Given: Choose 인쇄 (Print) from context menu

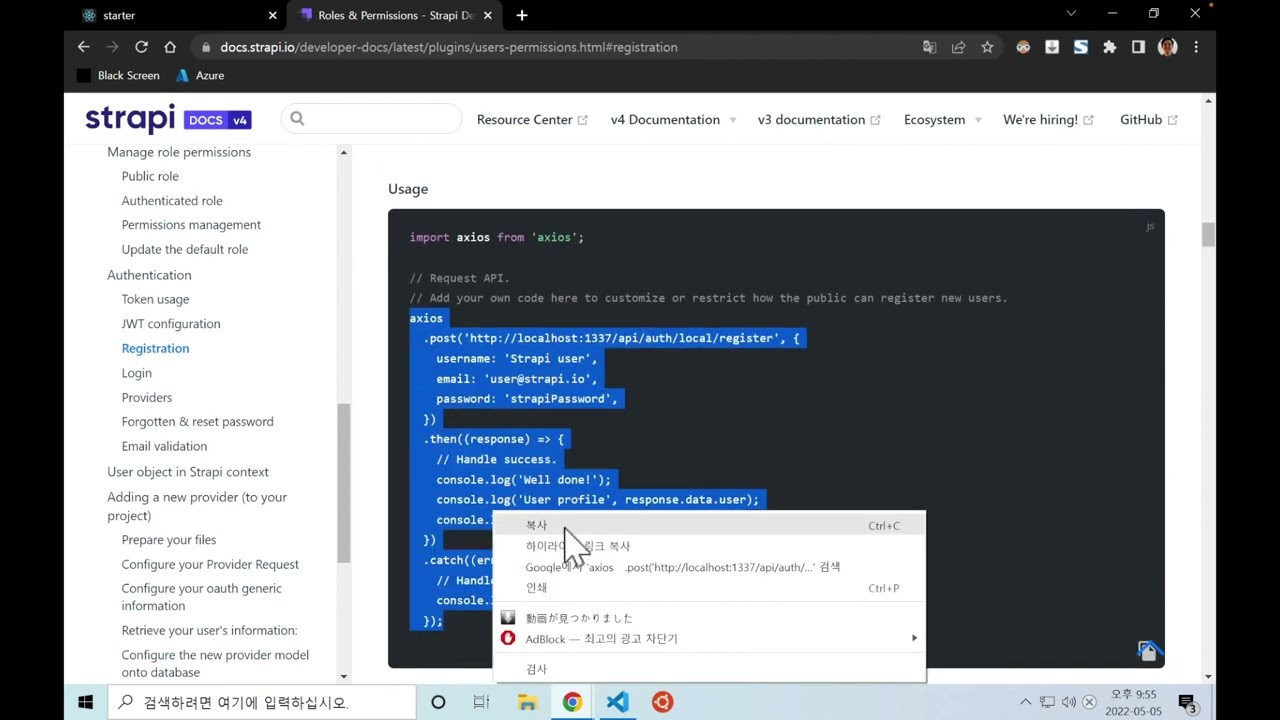Looking at the screenshot, I should pos(709,588).
